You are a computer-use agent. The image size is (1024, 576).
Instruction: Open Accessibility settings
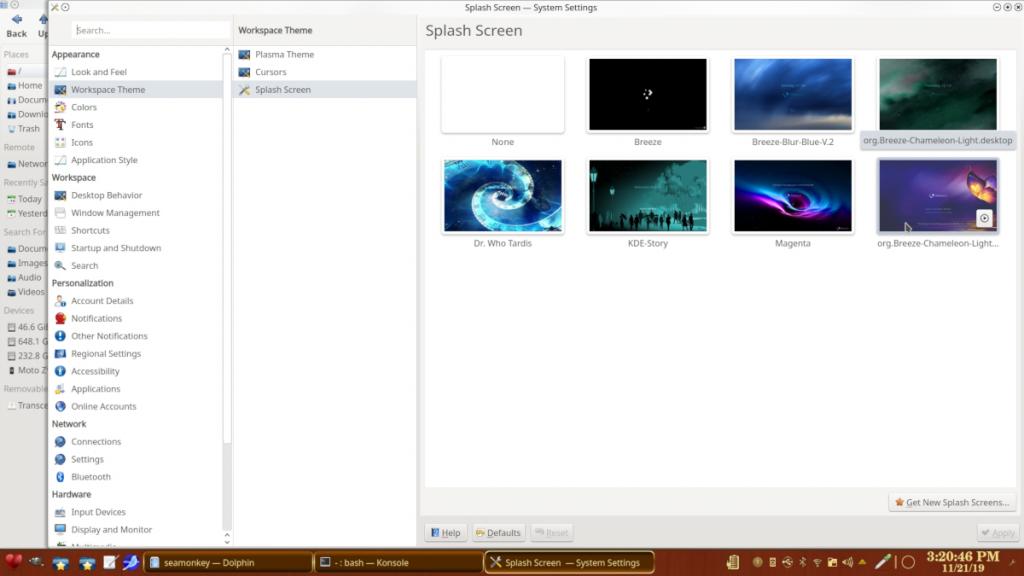click(95, 371)
